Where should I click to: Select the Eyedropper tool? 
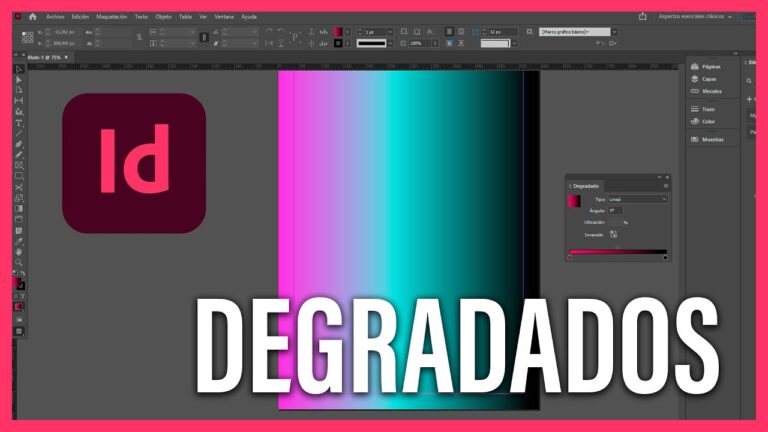[19, 241]
